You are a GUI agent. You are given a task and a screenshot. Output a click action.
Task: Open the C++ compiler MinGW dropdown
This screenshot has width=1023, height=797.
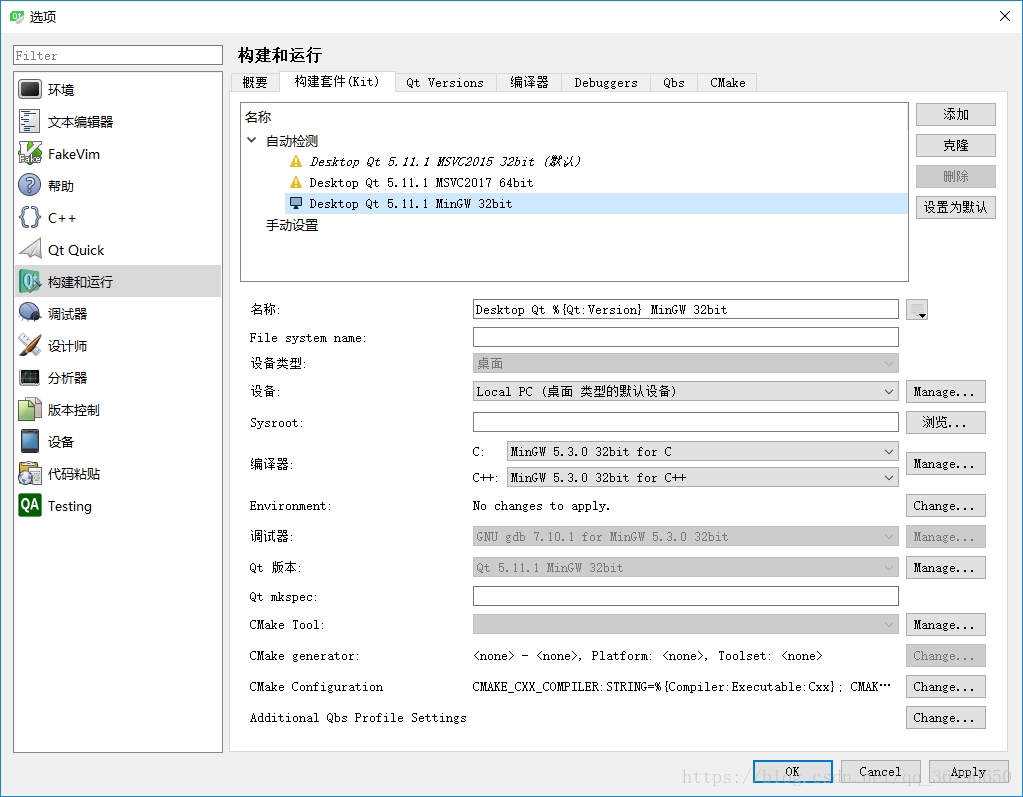pyautogui.click(x=703, y=477)
